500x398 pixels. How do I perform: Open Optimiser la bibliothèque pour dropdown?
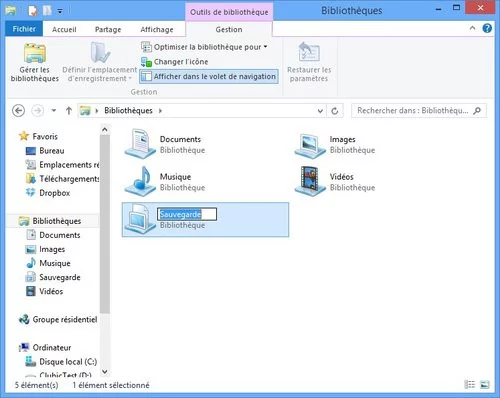pyautogui.click(x=204, y=47)
